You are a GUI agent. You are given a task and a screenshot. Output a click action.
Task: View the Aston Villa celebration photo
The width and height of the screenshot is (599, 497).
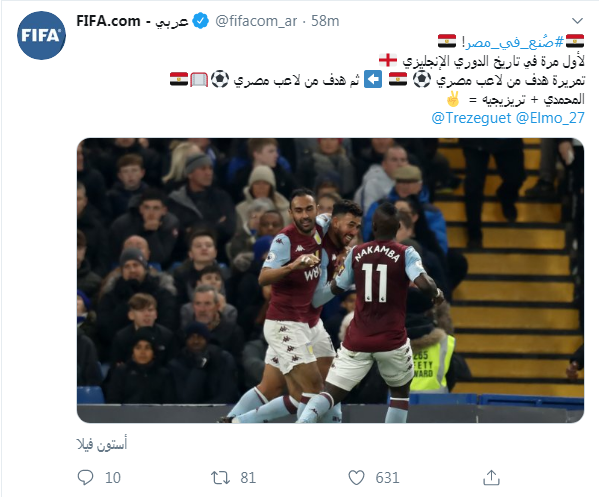click(330, 280)
